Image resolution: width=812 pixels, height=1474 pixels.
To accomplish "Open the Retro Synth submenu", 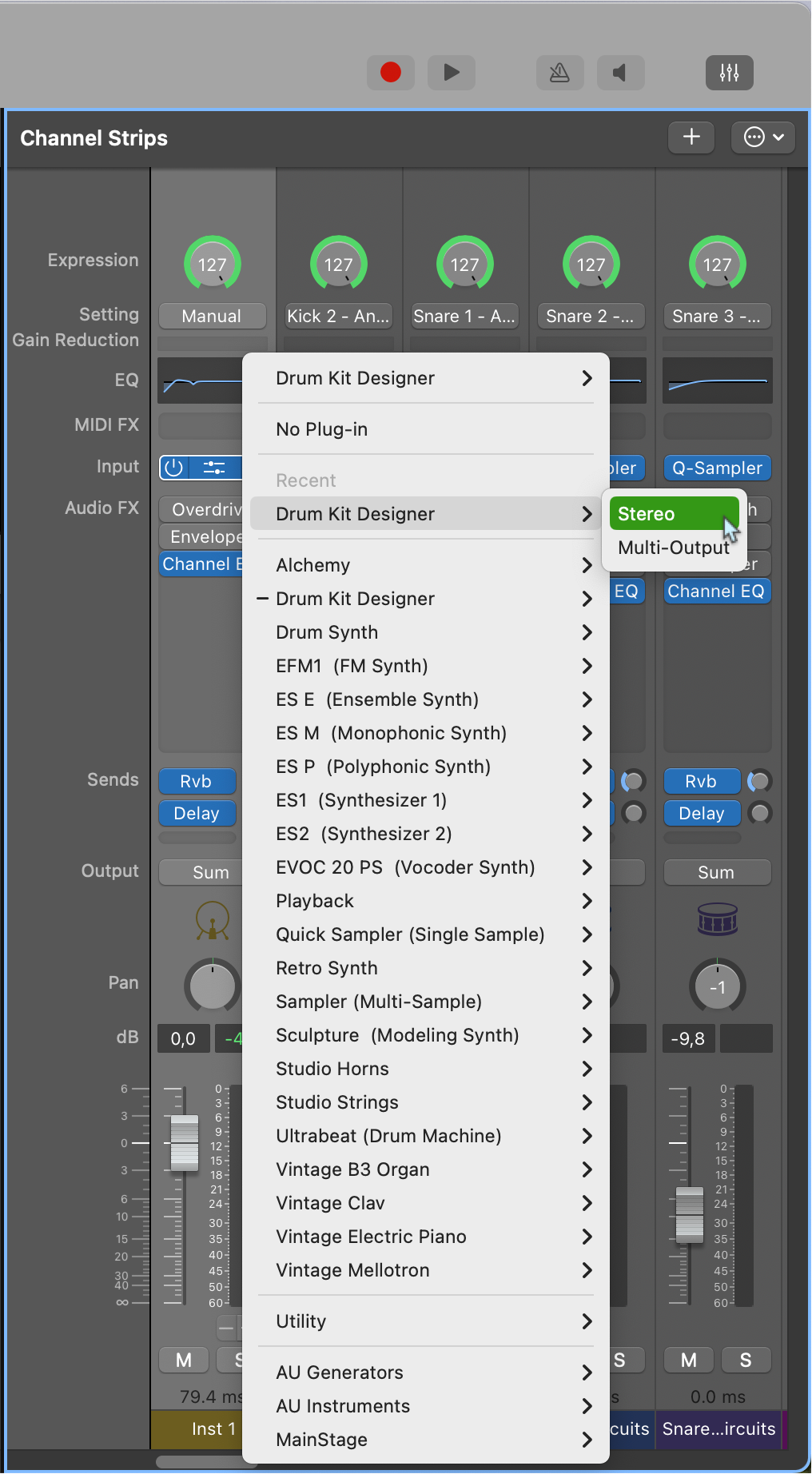I will 426,968.
